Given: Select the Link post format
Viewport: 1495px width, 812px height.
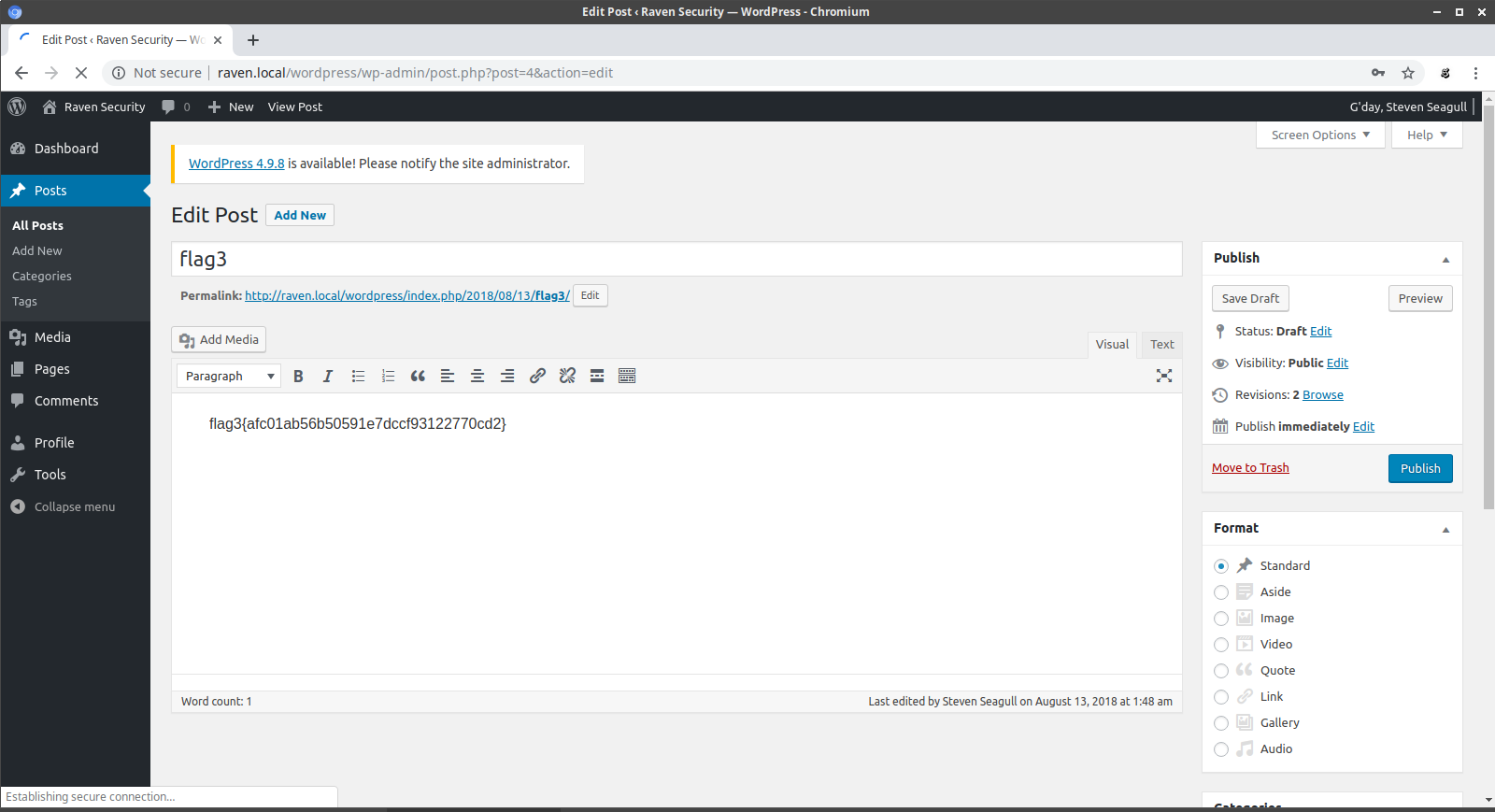Looking at the screenshot, I should point(1221,697).
